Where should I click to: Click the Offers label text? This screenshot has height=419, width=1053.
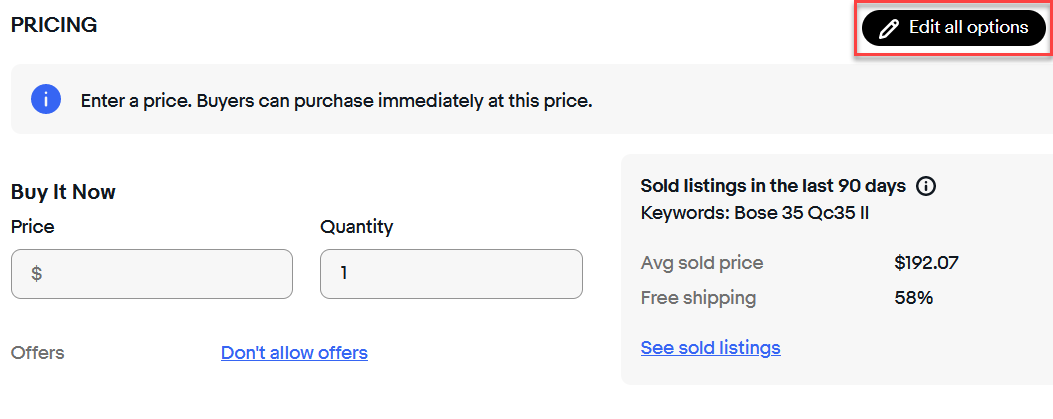[x=37, y=353]
